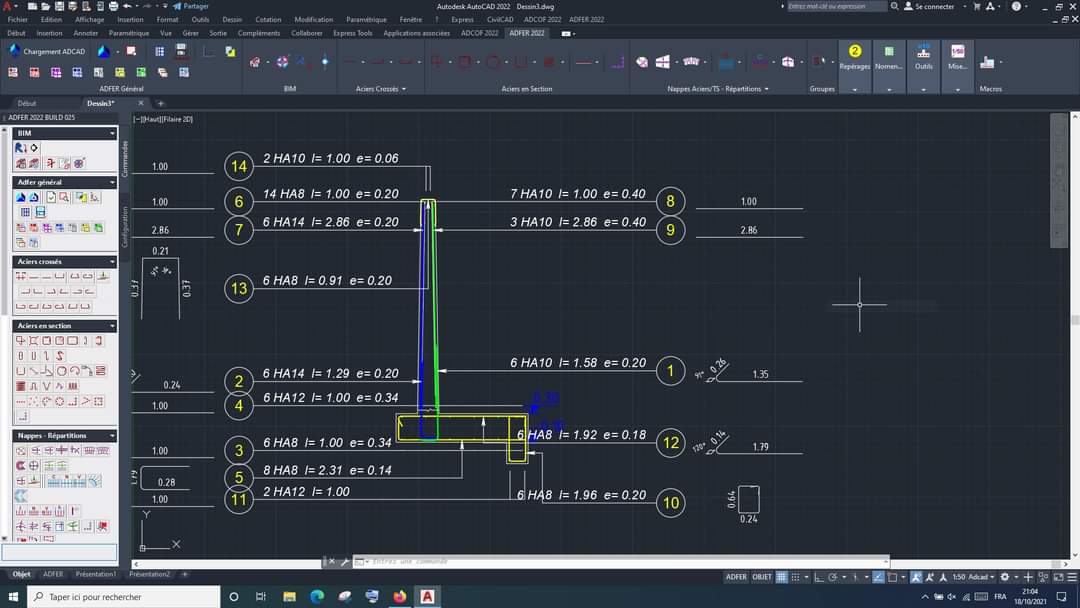The height and width of the screenshot is (608, 1080).
Task: Click the yellow rebar mark 14 circle
Action: 239,166
